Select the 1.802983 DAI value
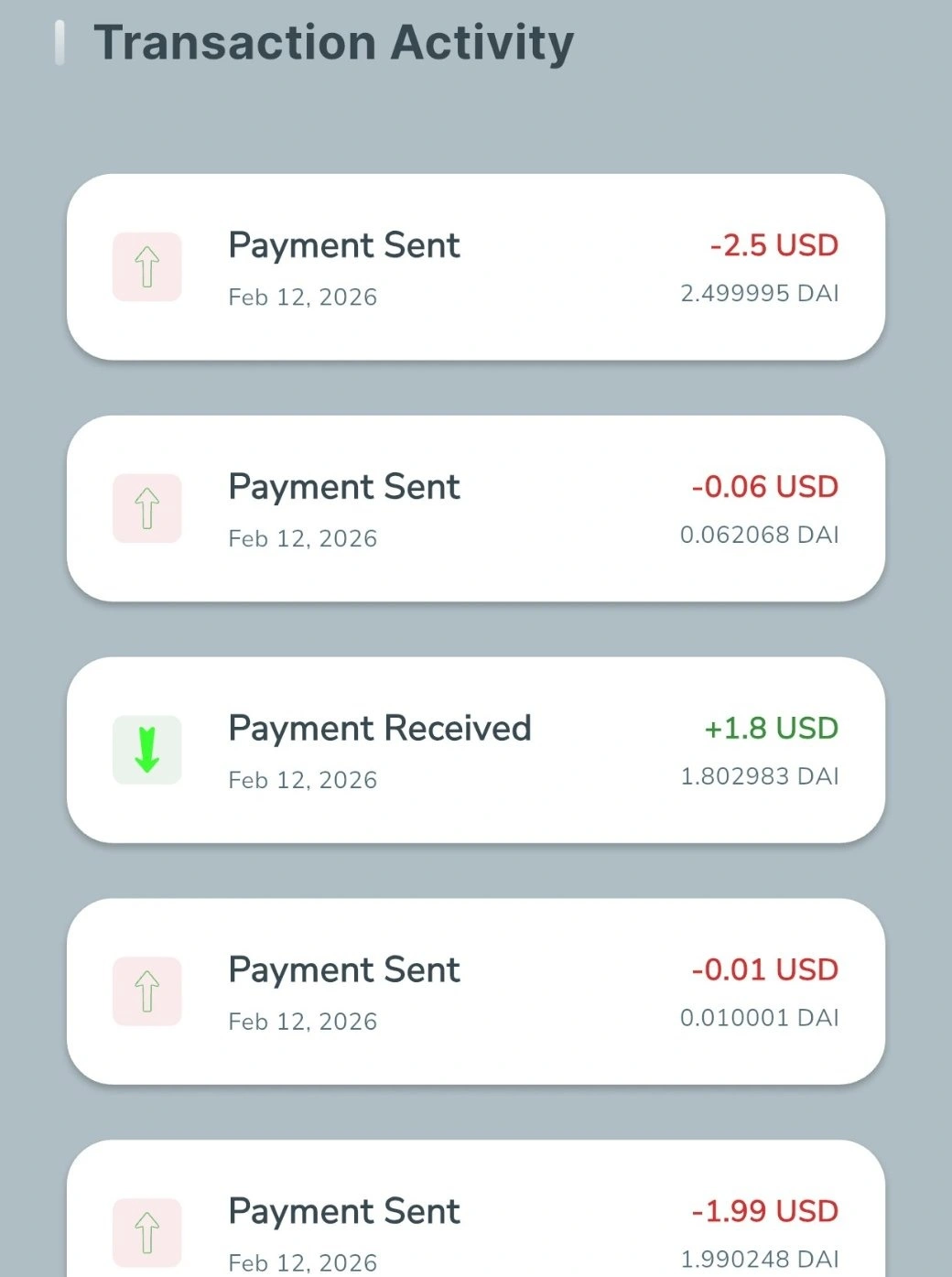The image size is (952, 1277). [759, 776]
